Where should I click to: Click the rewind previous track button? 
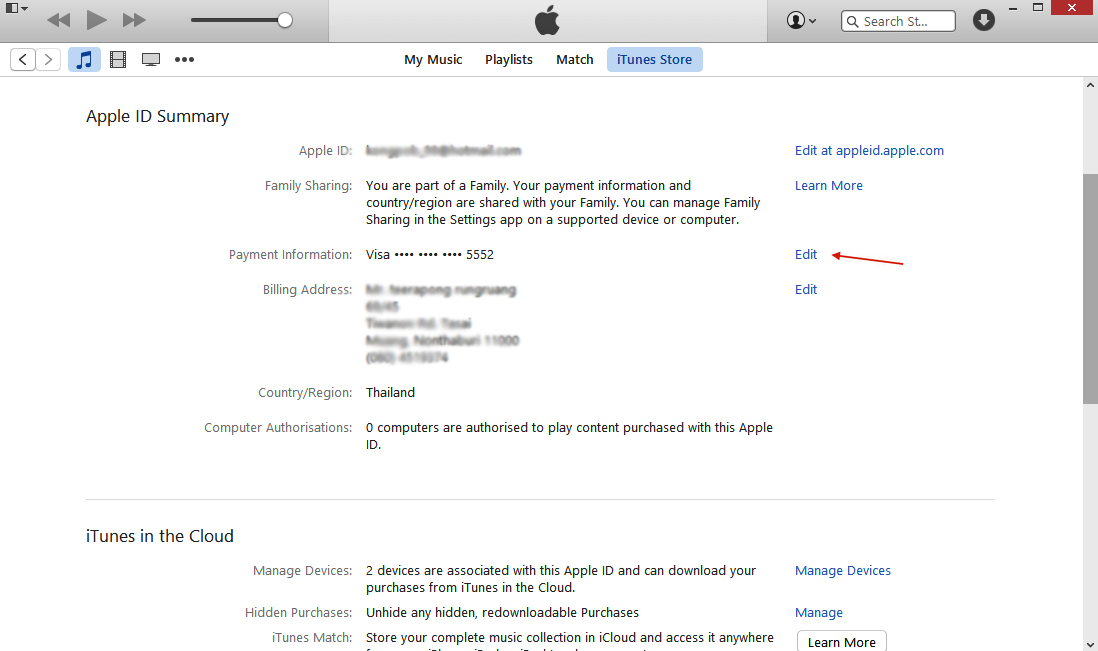(x=59, y=20)
